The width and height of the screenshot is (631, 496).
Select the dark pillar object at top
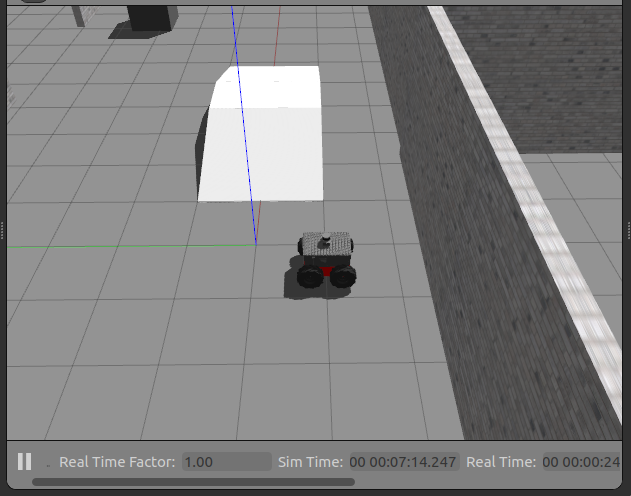point(149,20)
